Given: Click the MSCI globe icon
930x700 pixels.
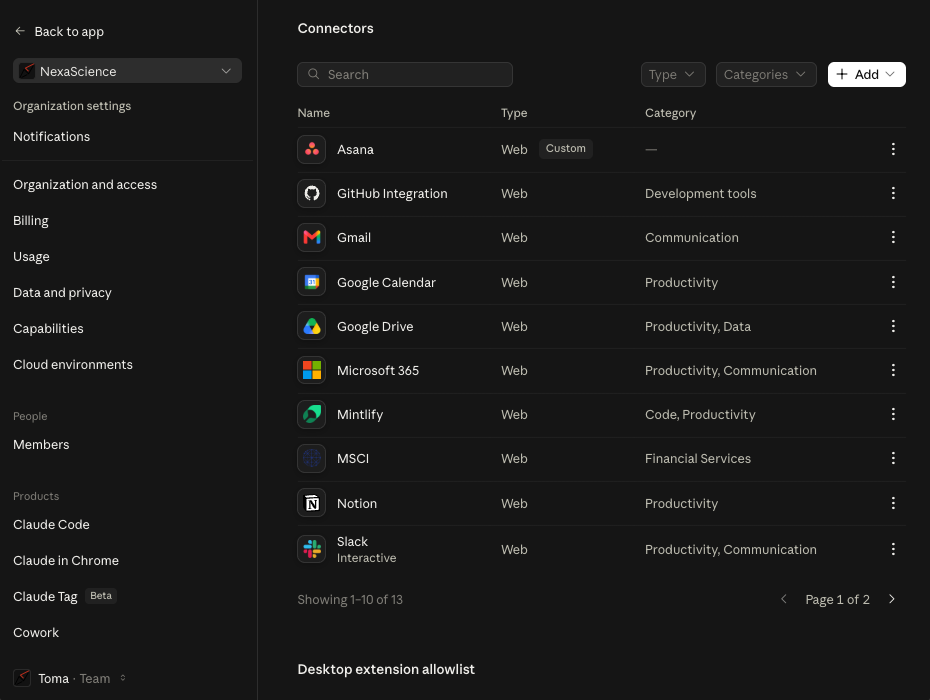Looking at the screenshot, I should (x=311, y=459).
